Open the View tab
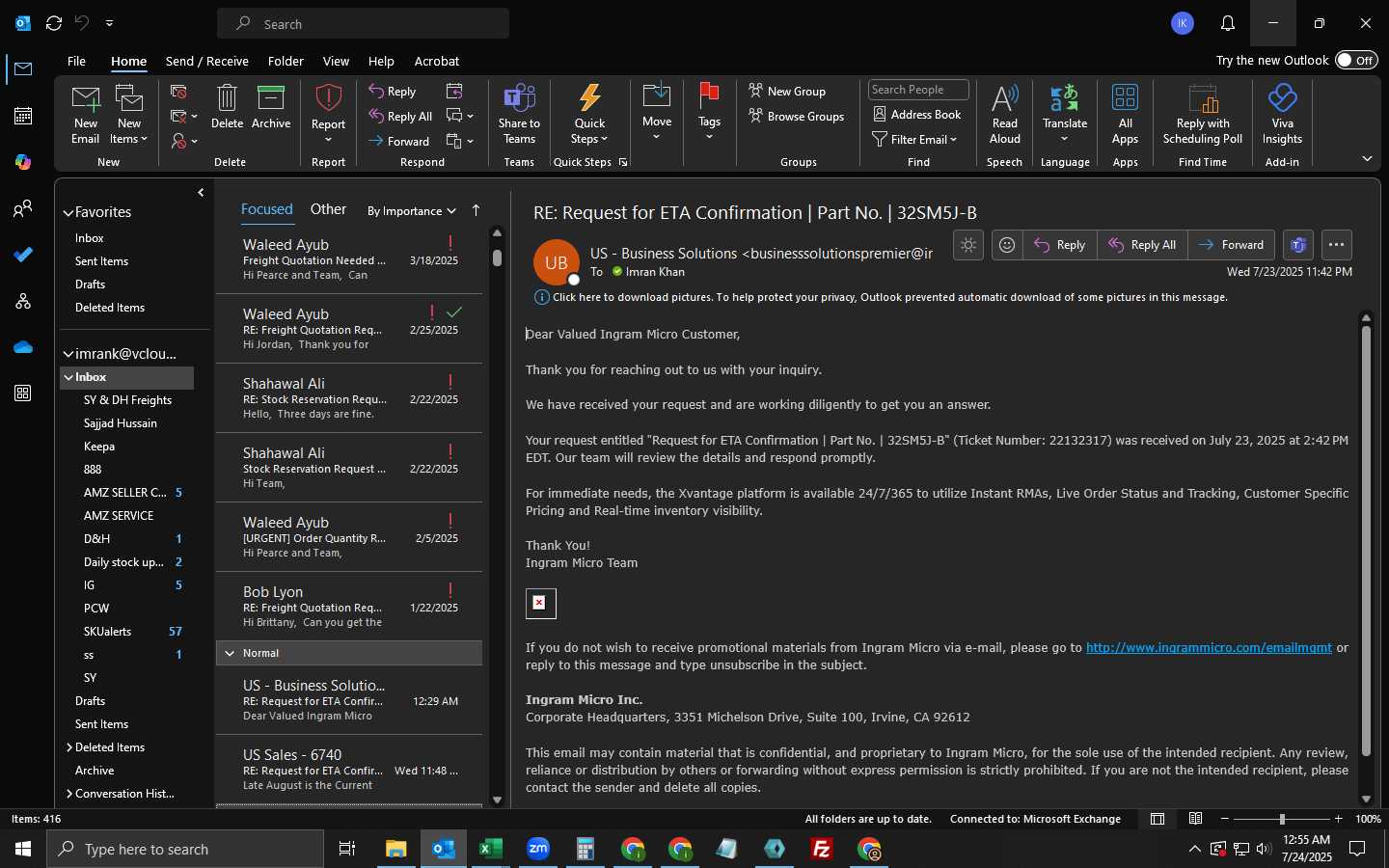This screenshot has height=868, width=1389. 336,61
